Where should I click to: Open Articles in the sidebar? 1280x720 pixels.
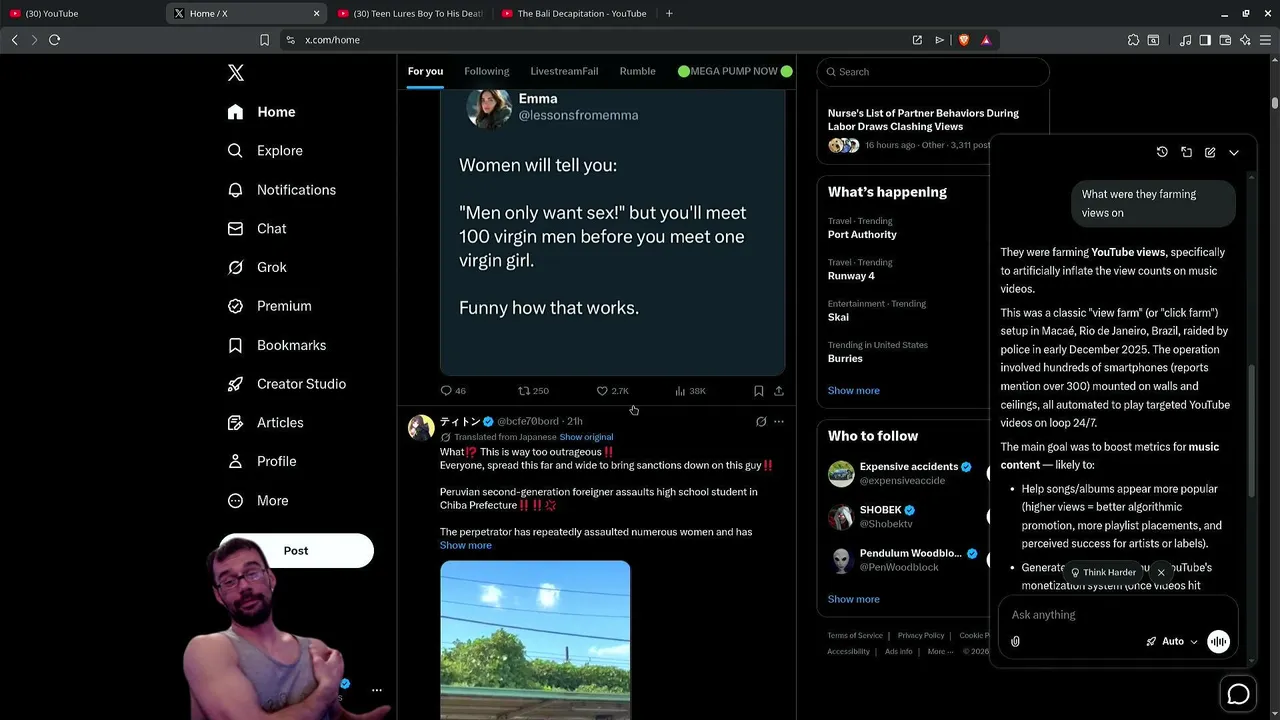tap(265, 423)
